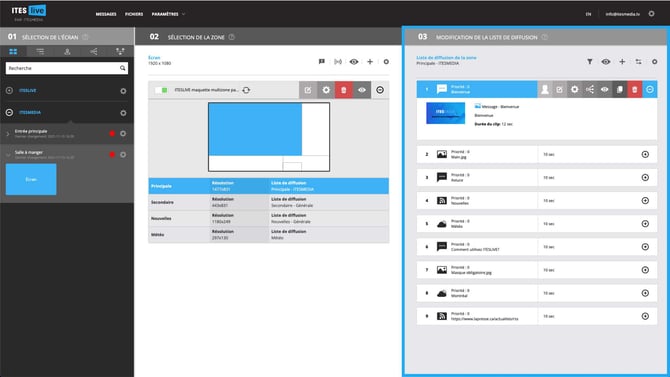Select the grid view tab in the screen selection panel
Screen dimensions: 670x377
click(13, 52)
